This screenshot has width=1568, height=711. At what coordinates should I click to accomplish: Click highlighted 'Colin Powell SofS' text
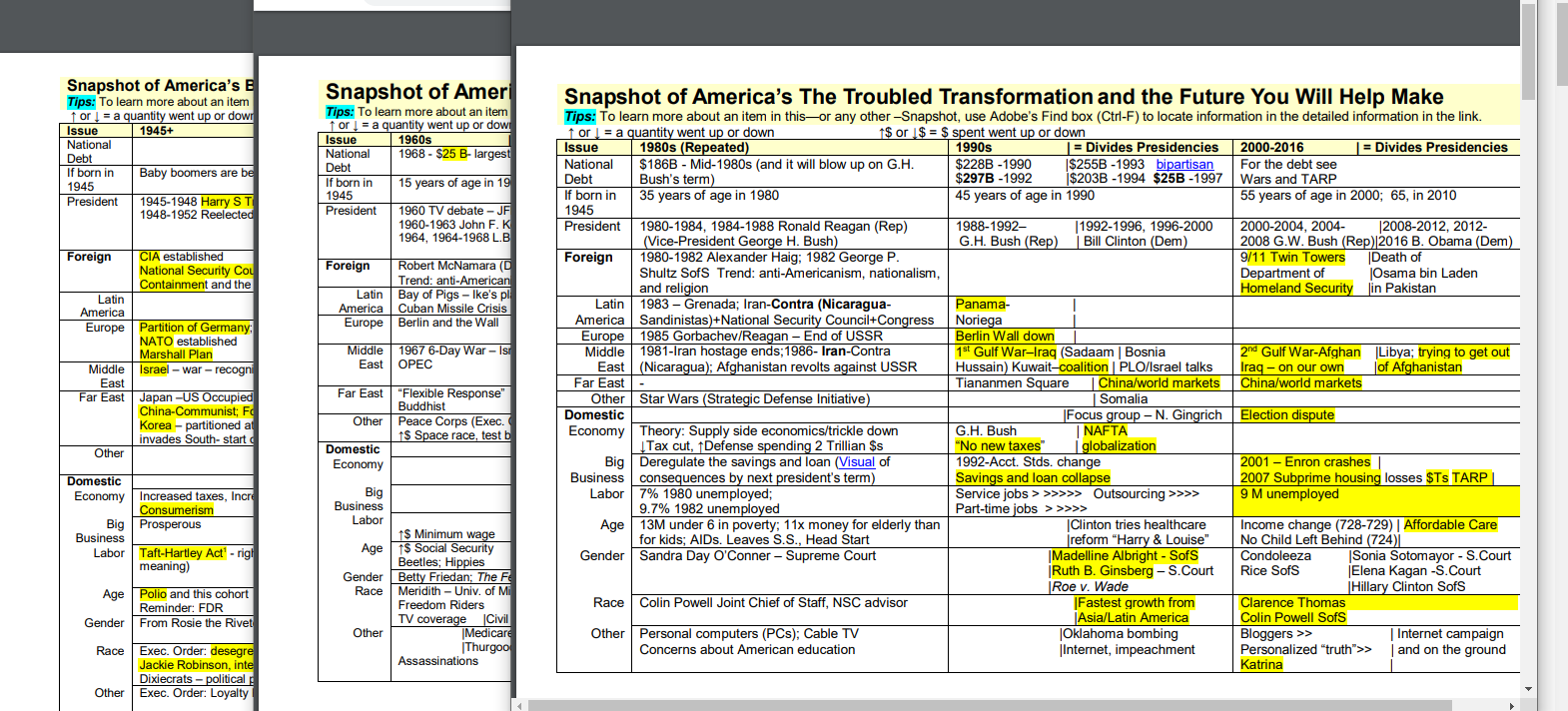(x=1293, y=617)
